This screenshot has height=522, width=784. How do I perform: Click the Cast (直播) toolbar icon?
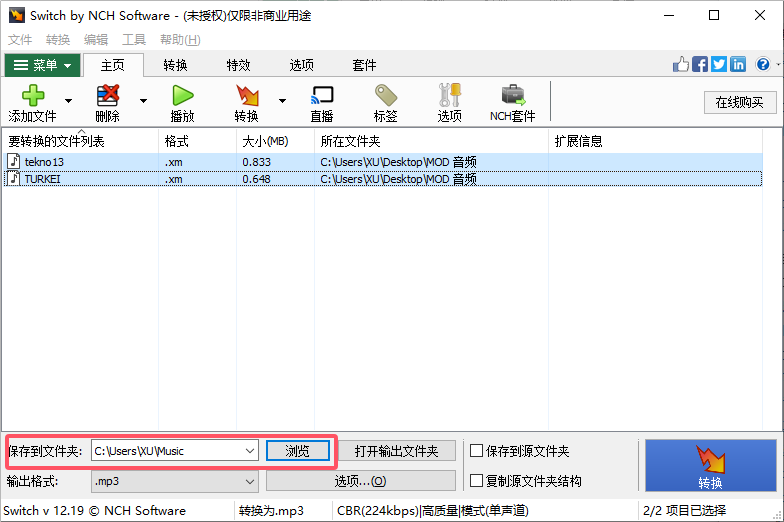click(322, 95)
